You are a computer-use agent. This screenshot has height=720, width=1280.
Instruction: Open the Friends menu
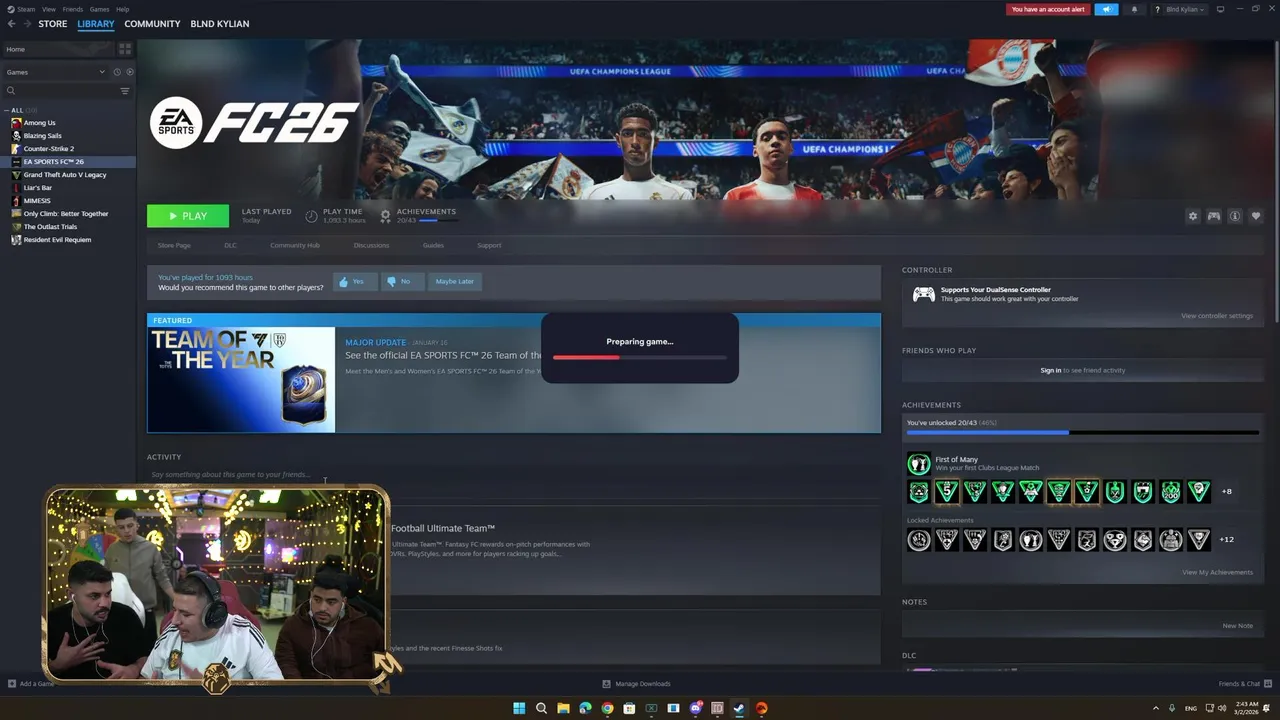click(x=73, y=9)
